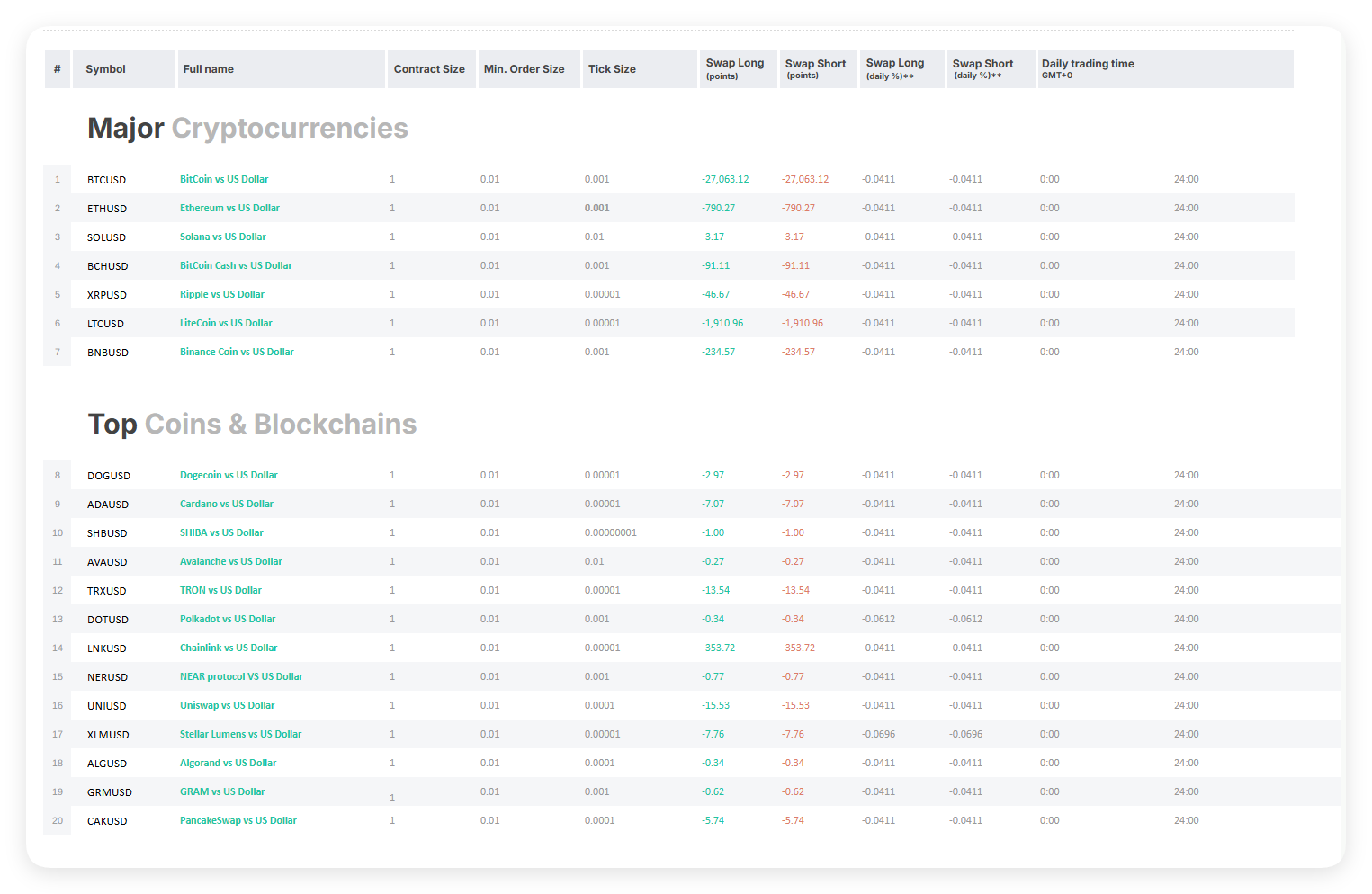Screen dimensions: 1372x894
Task: Select the LNKUSD symbol cell
Action: [x=107, y=648]
